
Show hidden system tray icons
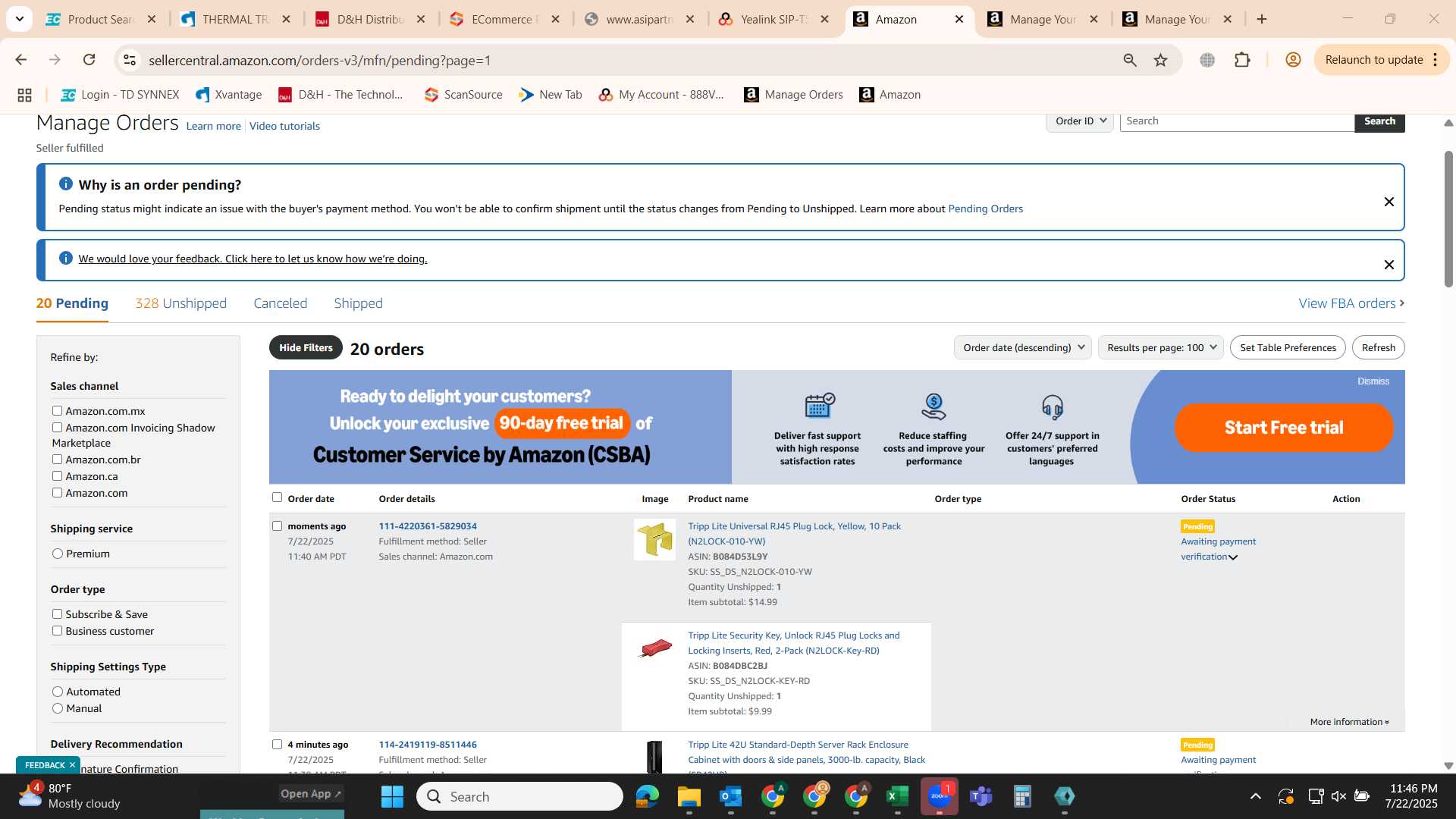[1256, 796]
